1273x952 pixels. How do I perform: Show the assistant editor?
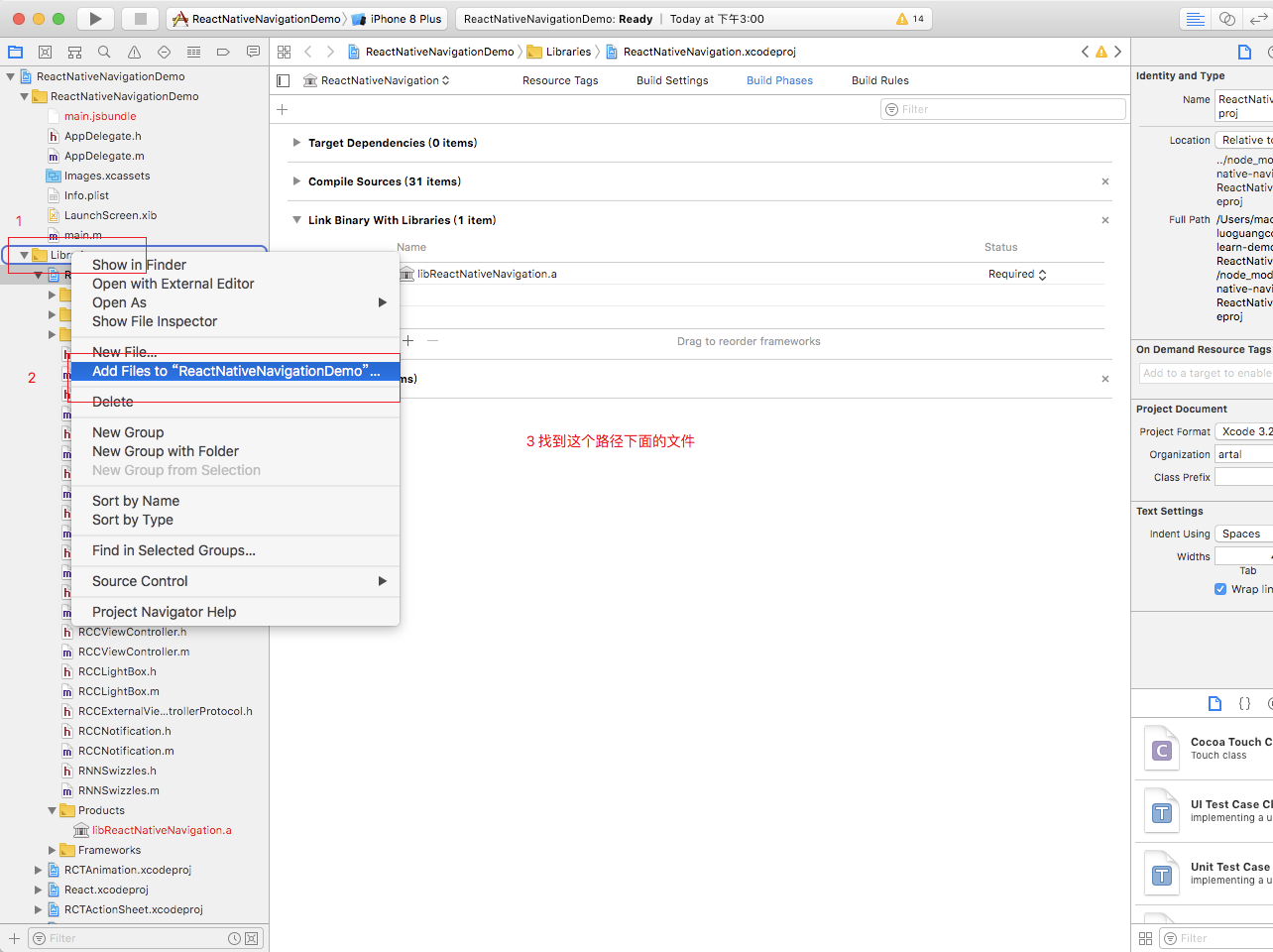[x=1227, y=19]
